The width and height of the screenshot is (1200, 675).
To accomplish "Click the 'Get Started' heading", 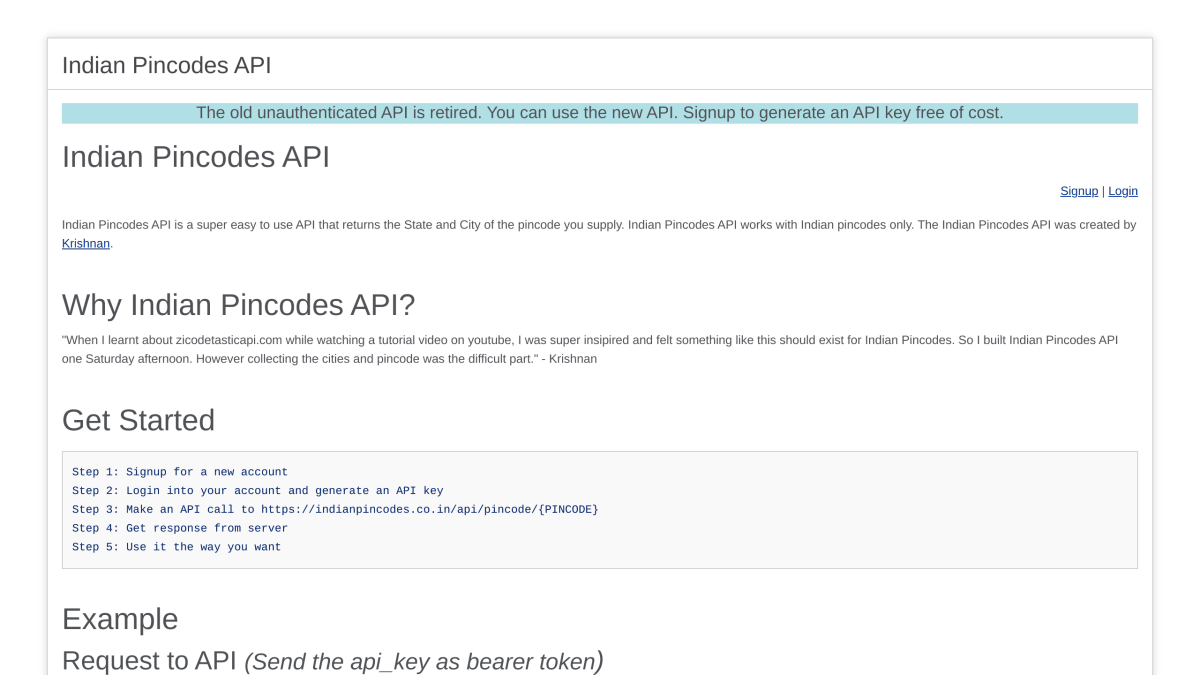I will click(x=138, y=420).
